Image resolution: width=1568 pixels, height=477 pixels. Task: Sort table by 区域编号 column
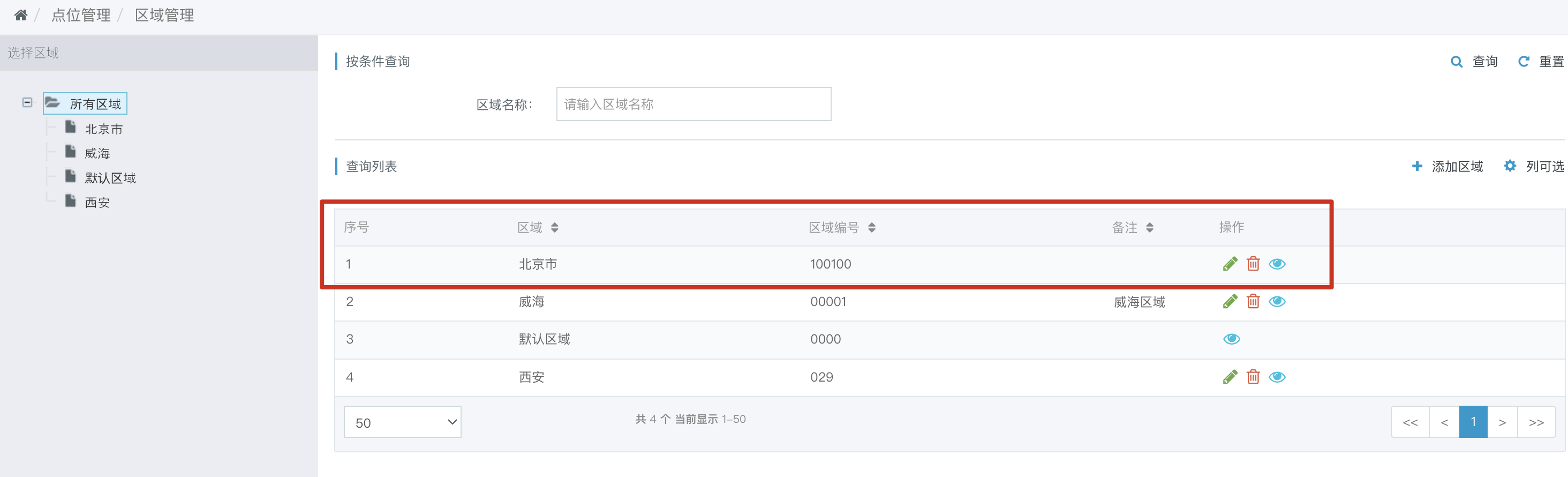click(x=872, y=228)
